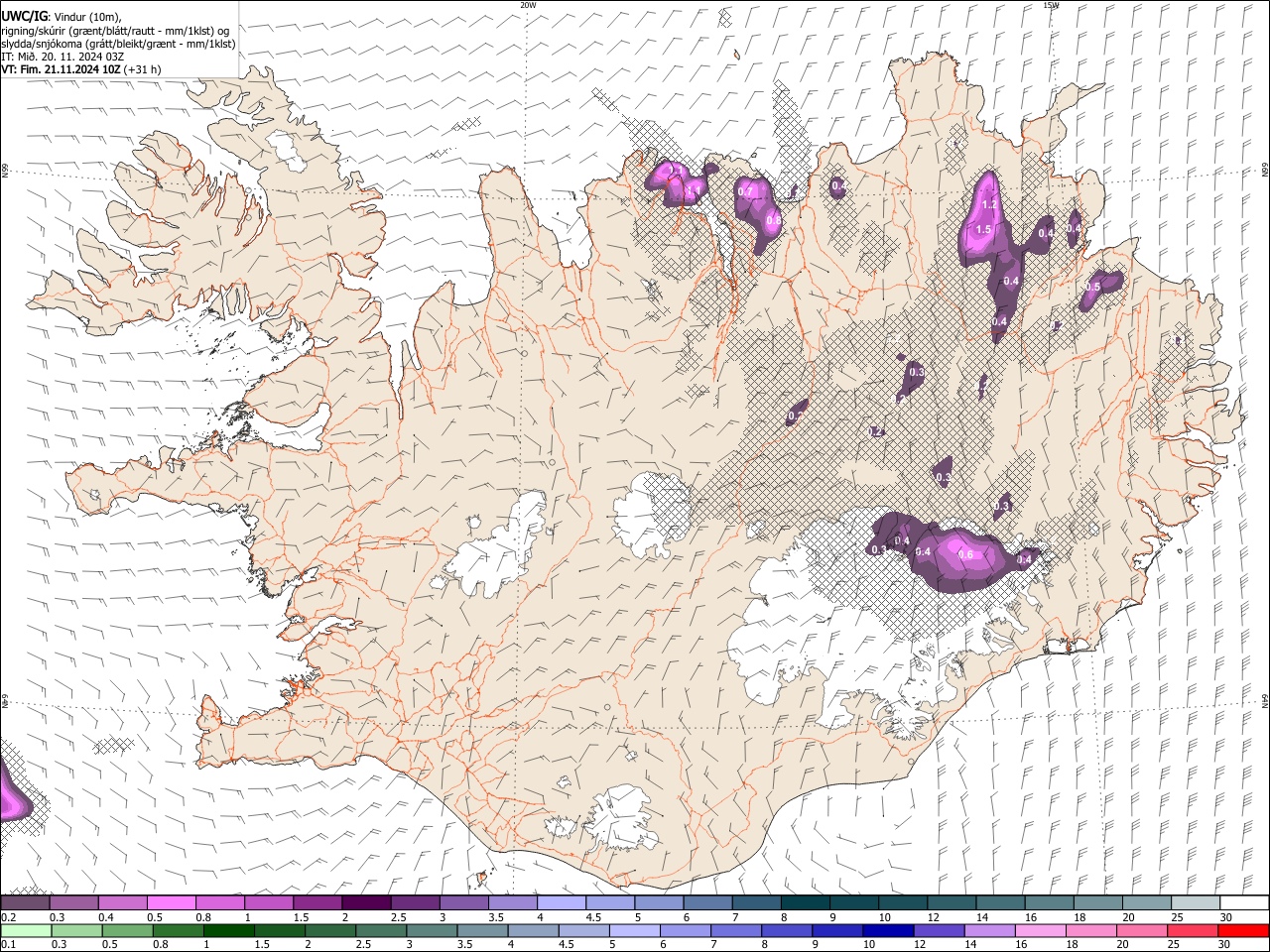Click lower legend darkest green swatch between 1 and 1.5
The height and width of the screenshot is (952, 1270).
229,930
